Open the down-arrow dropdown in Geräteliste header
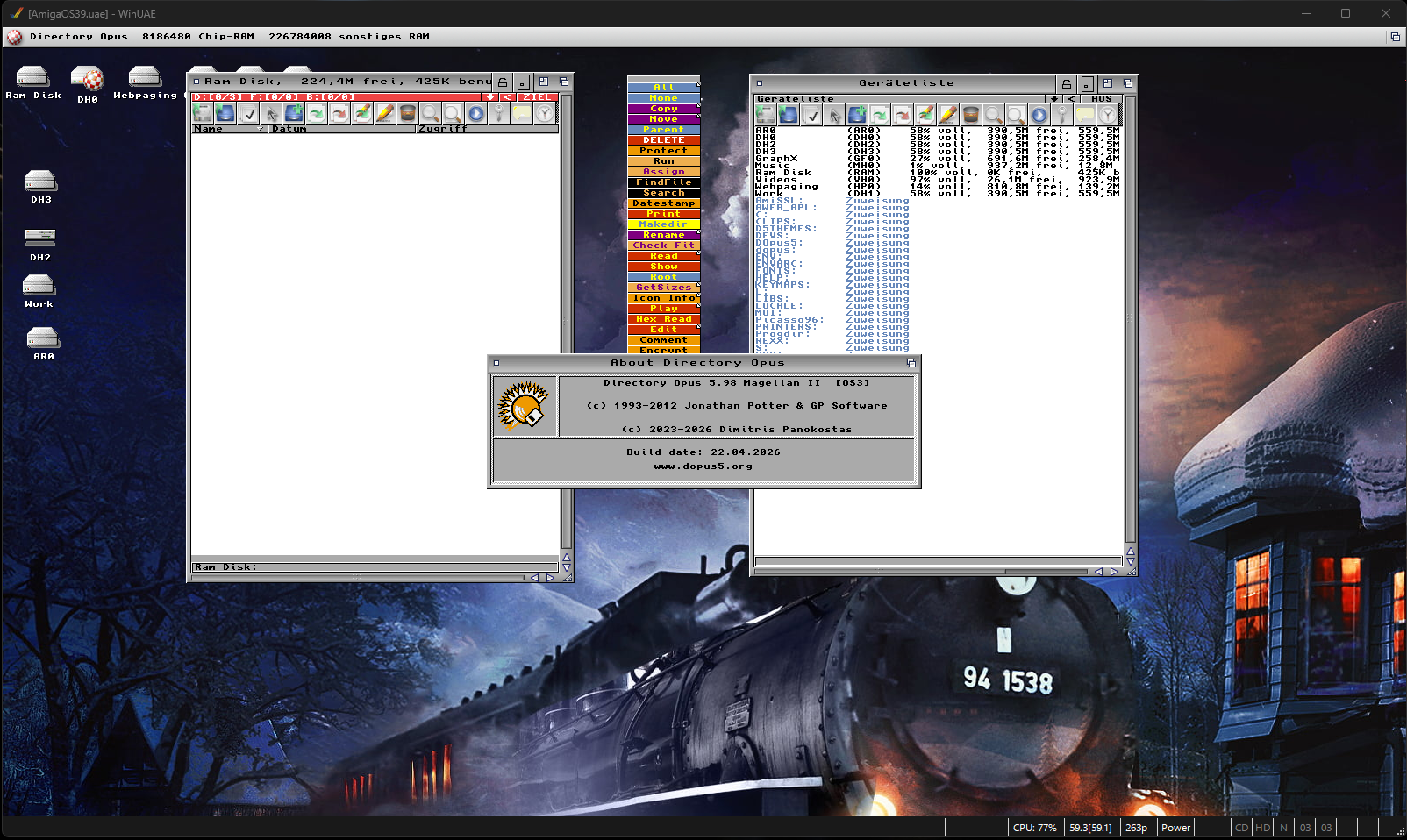Viewport: 1407px width, 840px height. coord(1053,99)
